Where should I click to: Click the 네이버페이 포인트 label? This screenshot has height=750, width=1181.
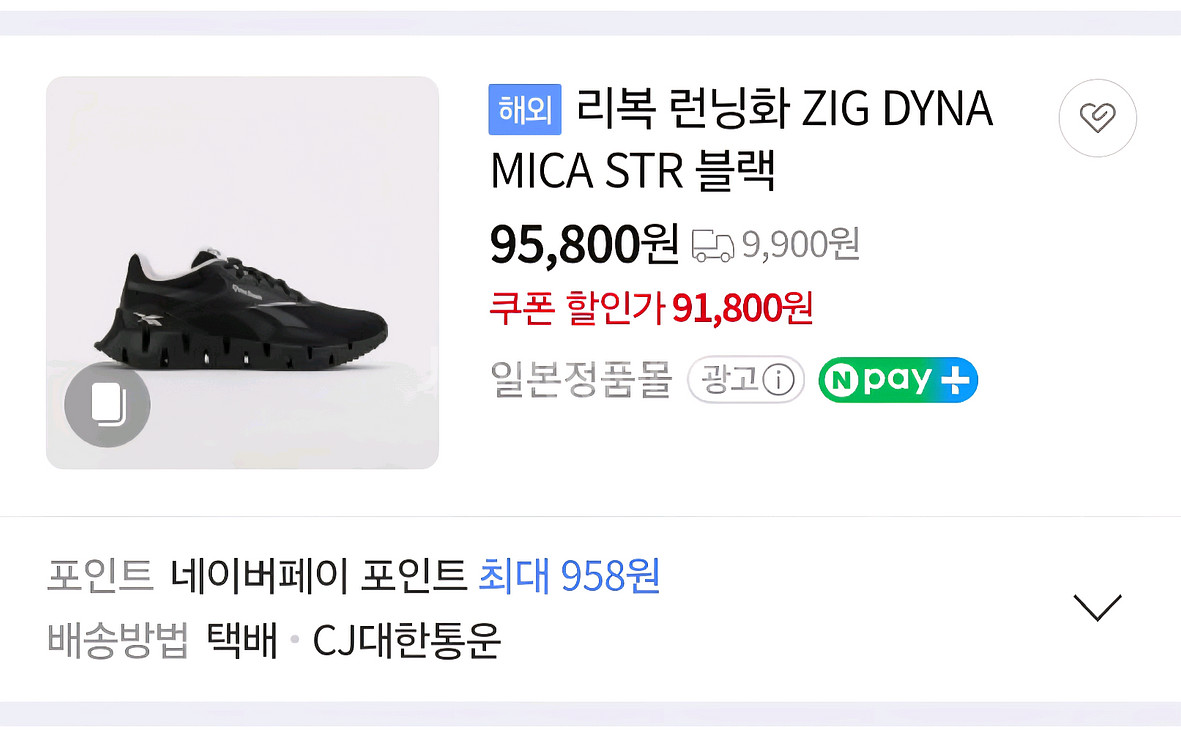coord(319,576)
